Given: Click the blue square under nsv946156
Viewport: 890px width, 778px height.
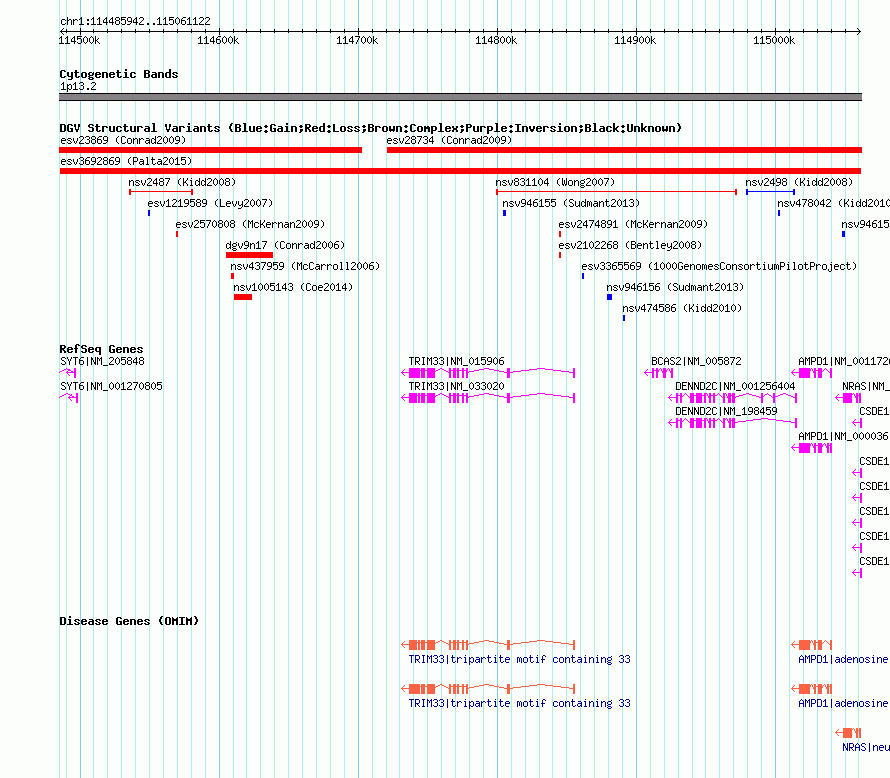Looking at the screenshot, I should coord(610,297).
